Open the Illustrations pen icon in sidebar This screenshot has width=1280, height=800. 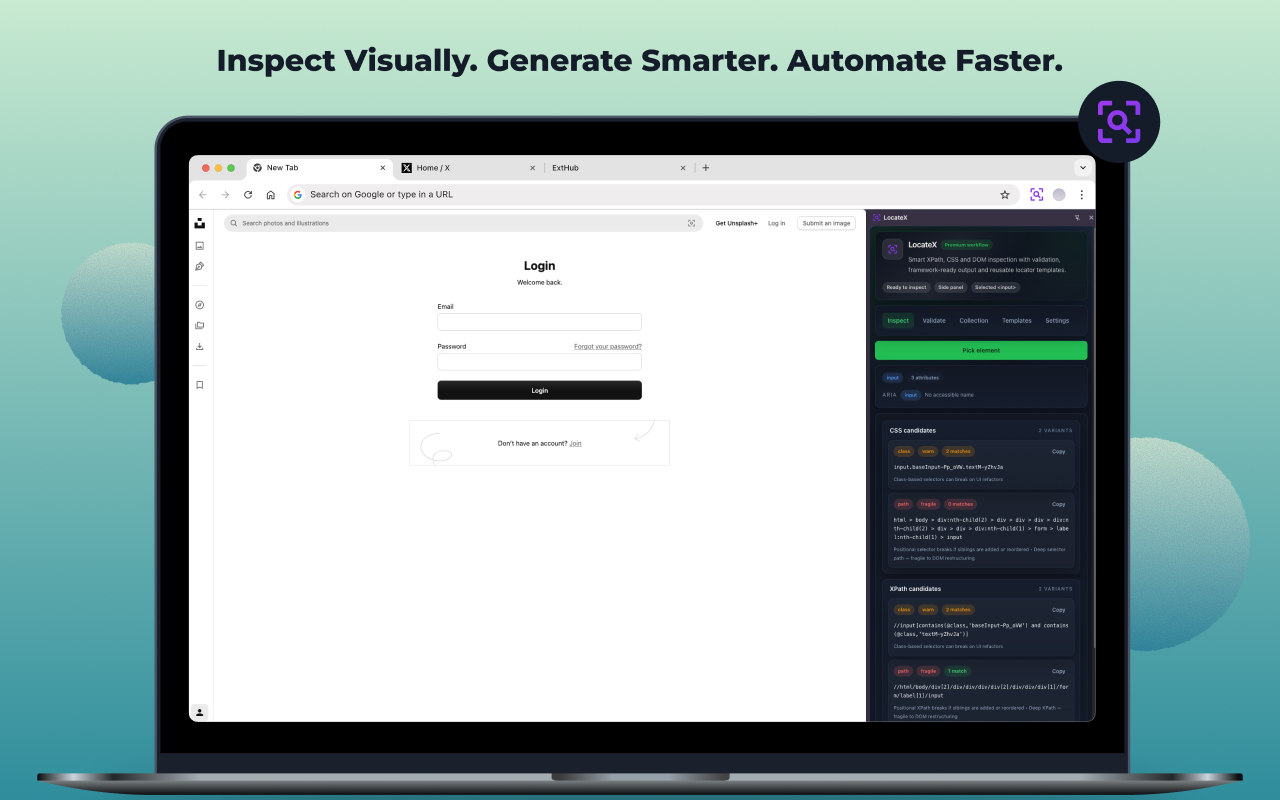pos(200,267)
